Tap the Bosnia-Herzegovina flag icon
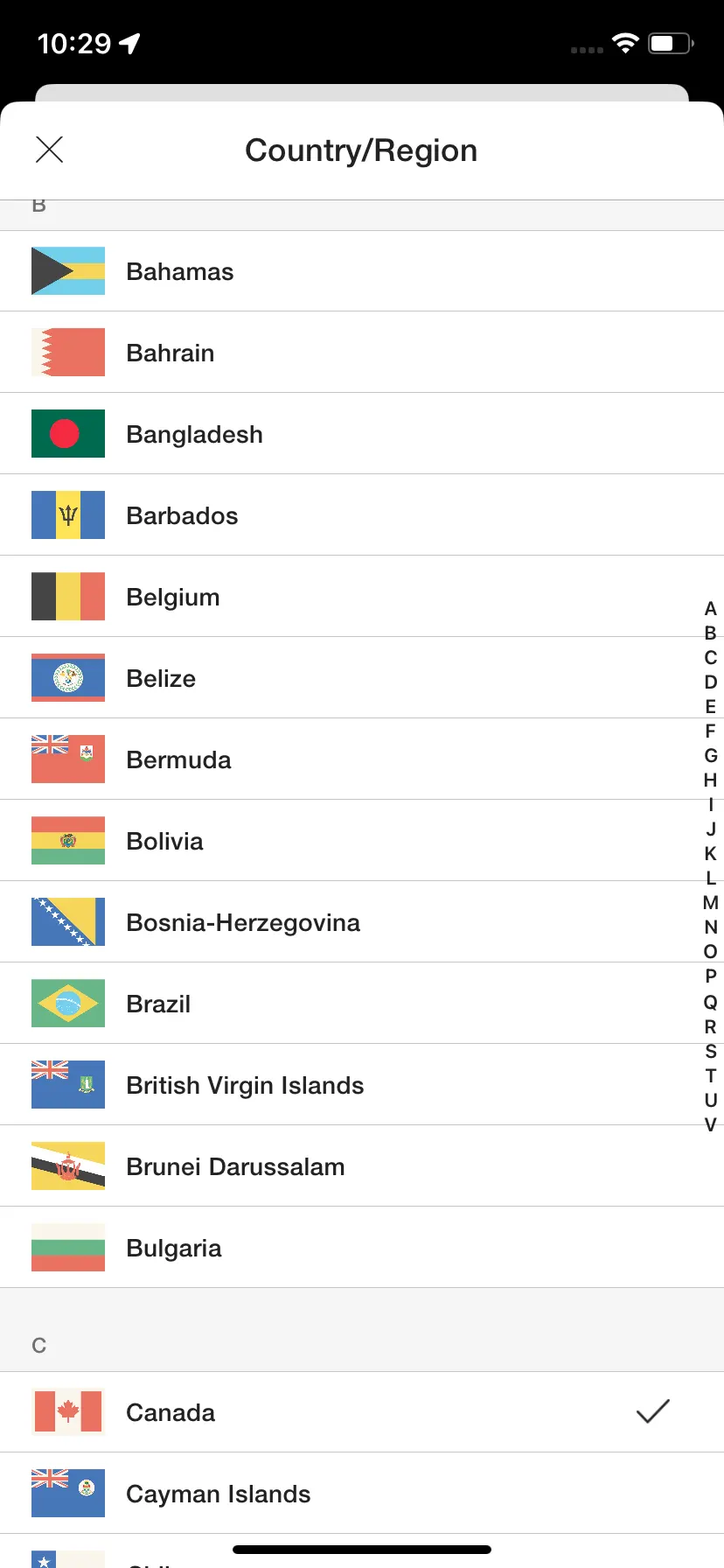 point(68,922)
